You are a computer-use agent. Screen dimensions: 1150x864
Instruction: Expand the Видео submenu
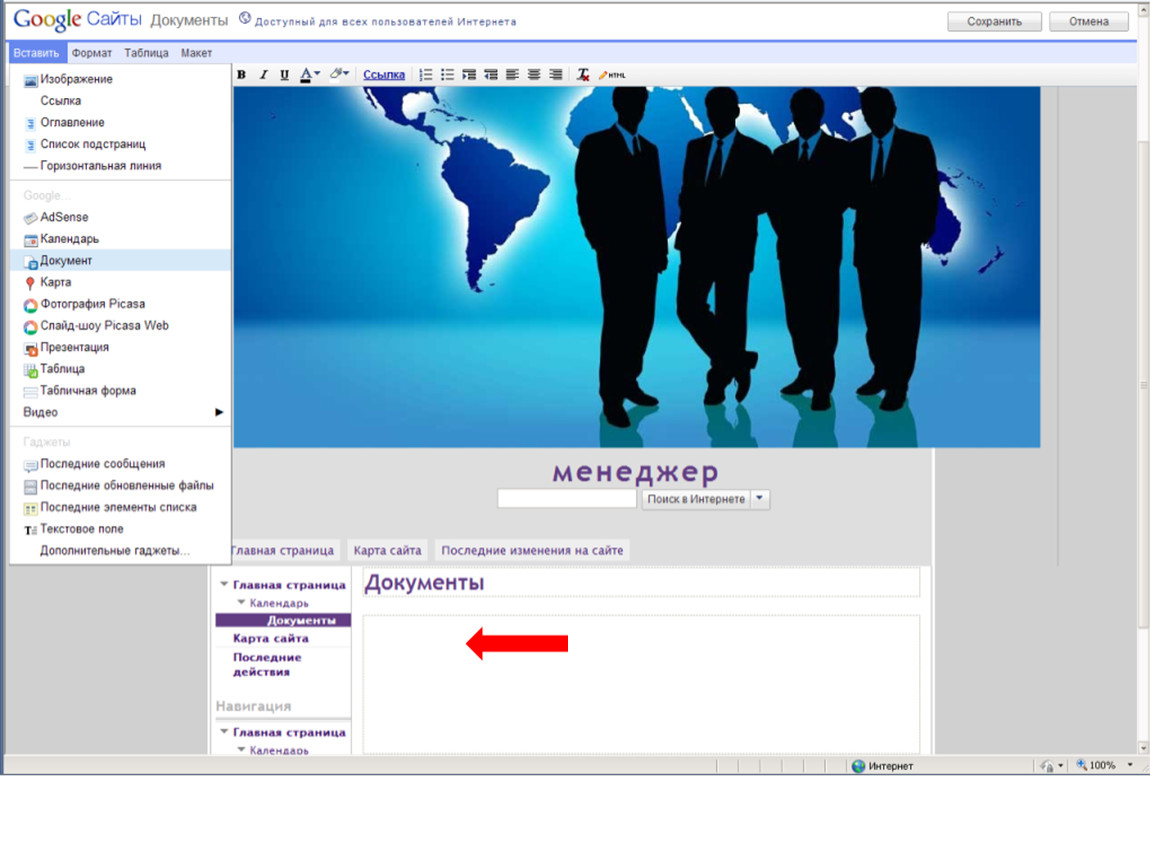(x=120, y=412)
